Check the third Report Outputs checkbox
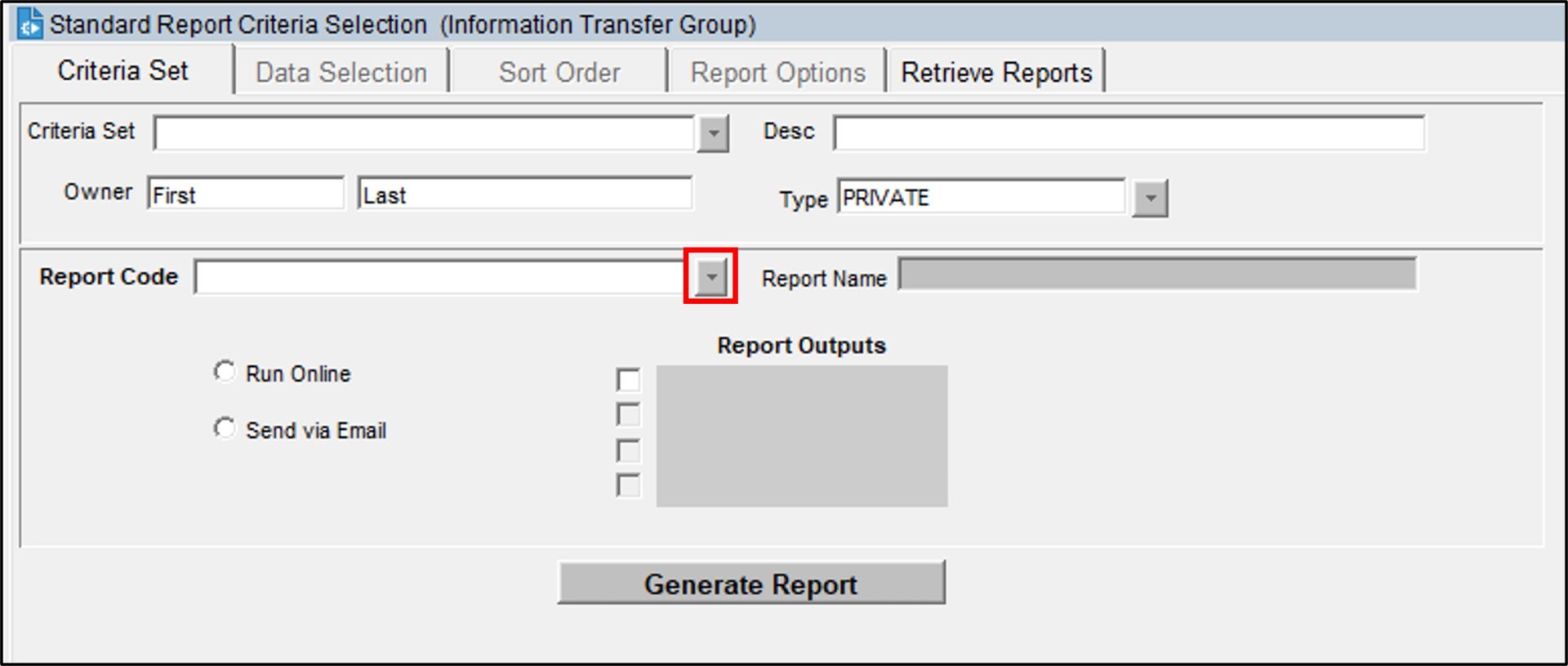The image size is (1568, 666). [x=628, y=450]
